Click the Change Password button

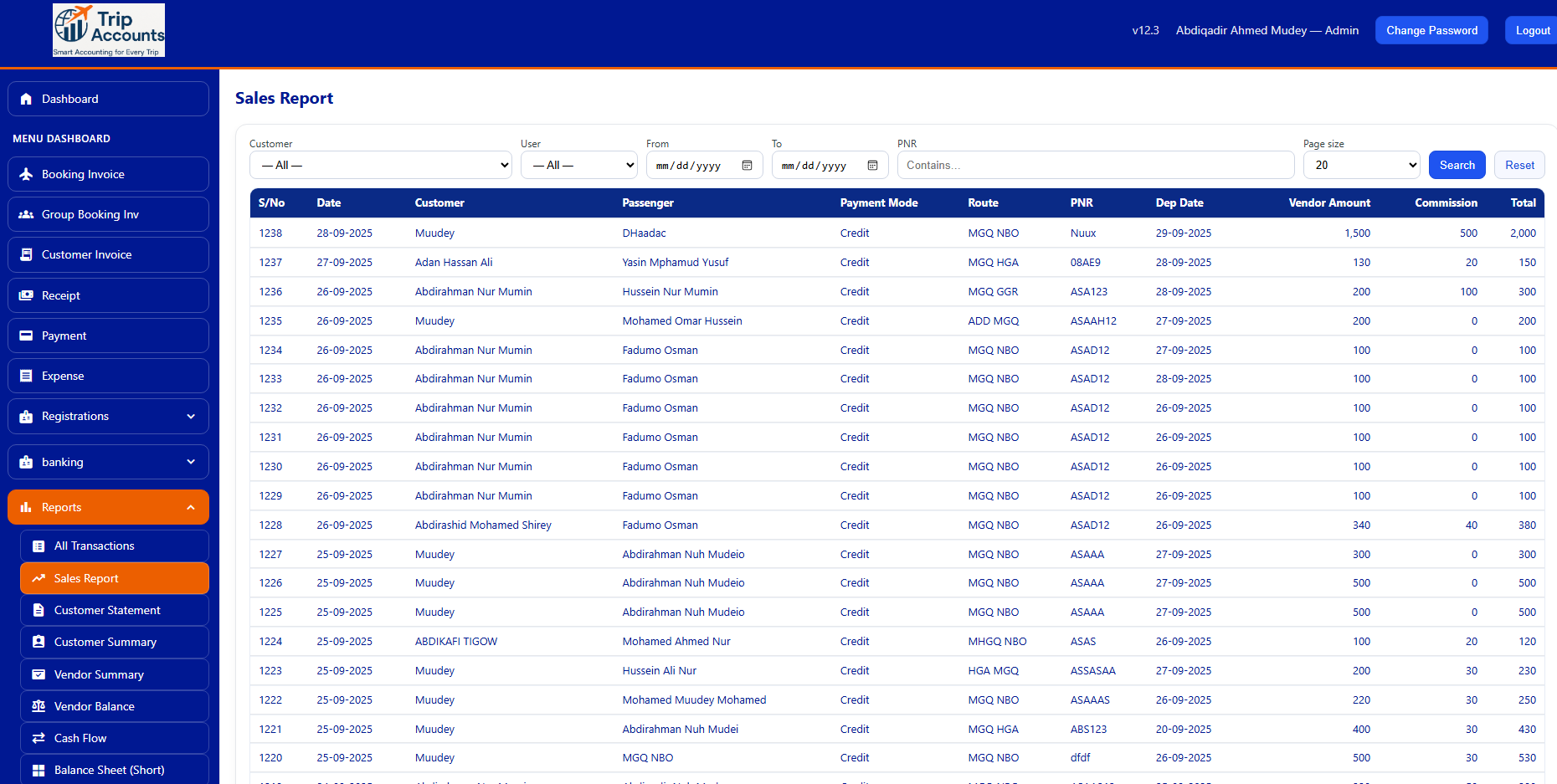[x=1431, y=30]
